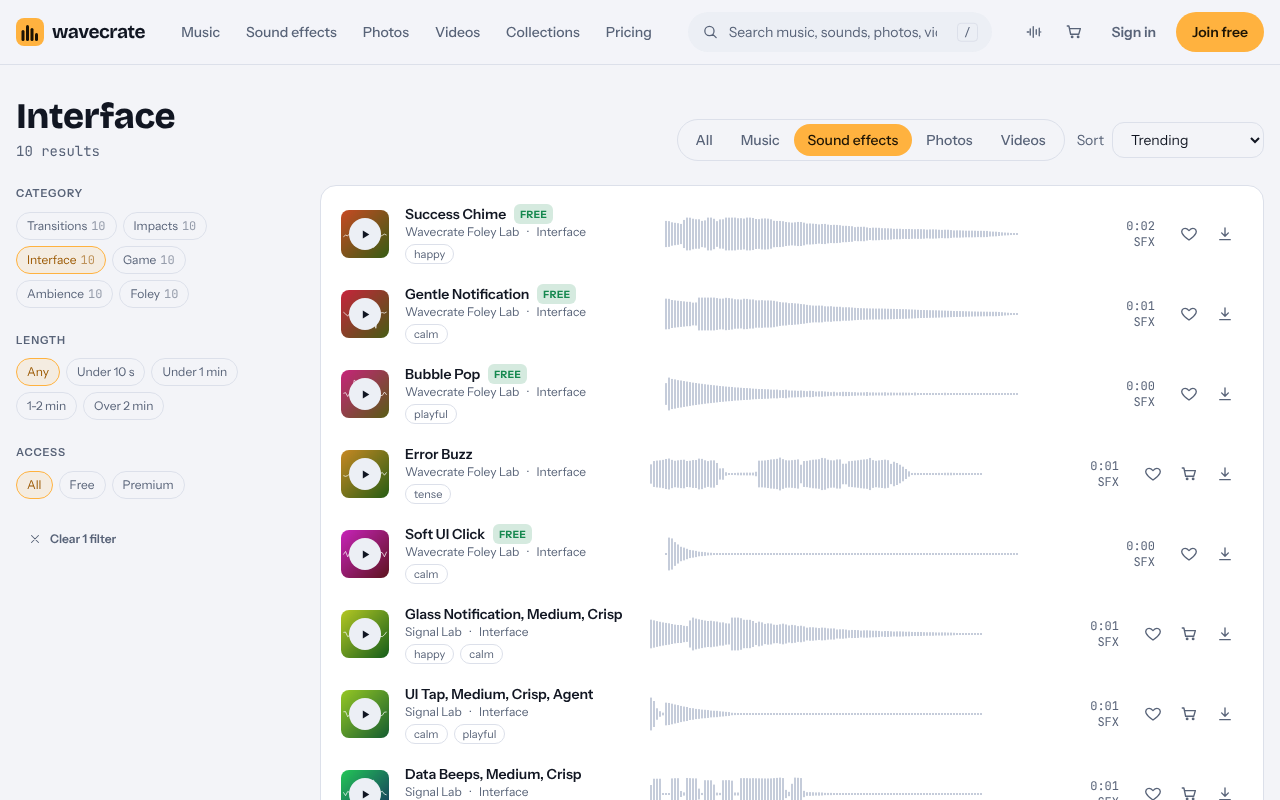Switch to the Music tab
Screen dimensions: 1280x800
click(760, 140)
